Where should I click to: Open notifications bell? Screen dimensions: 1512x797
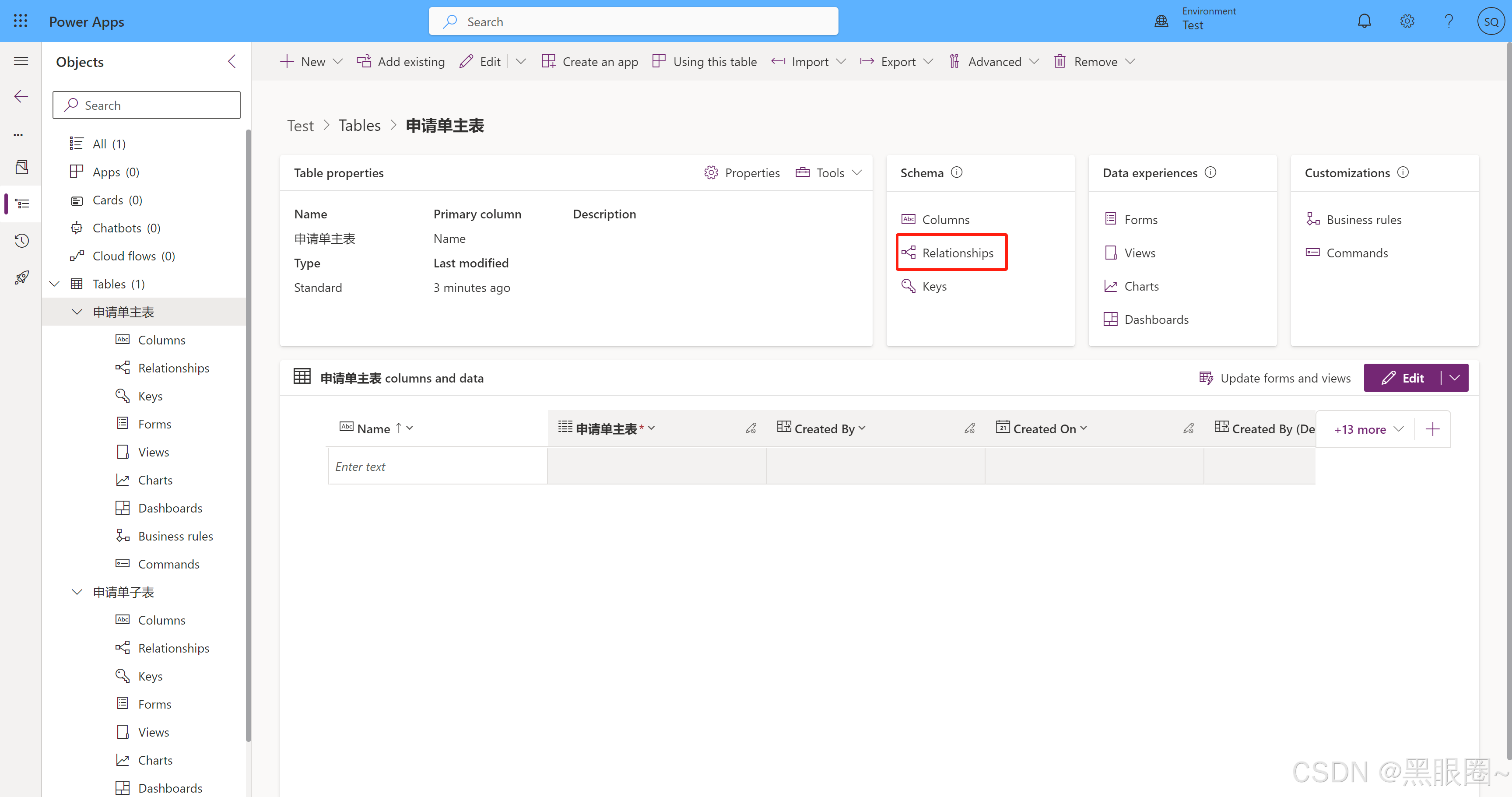1365,21
